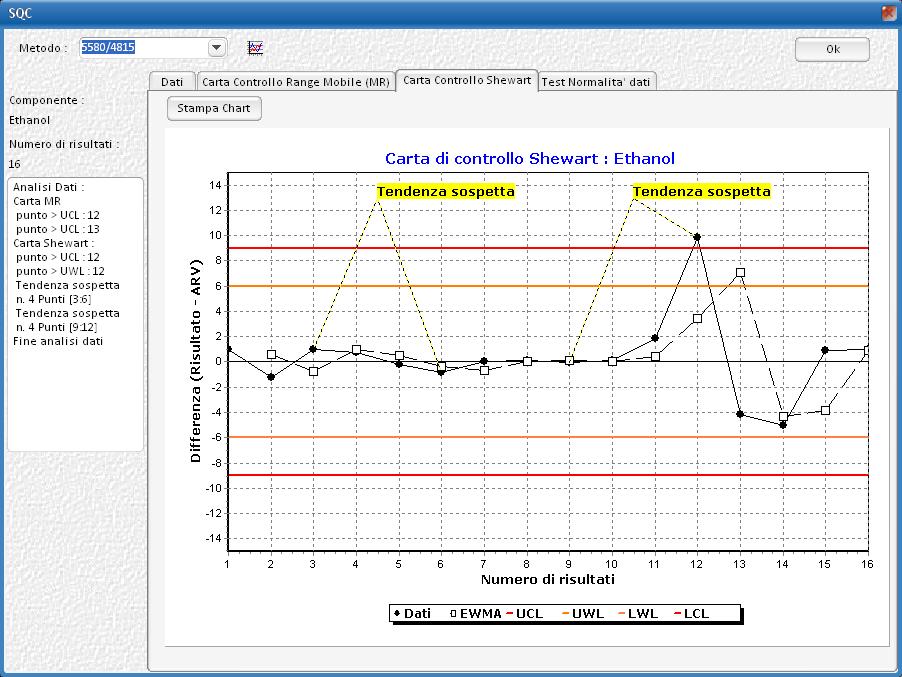Select the Dati legend entry

pyautogui.click(x=412, y=614)
